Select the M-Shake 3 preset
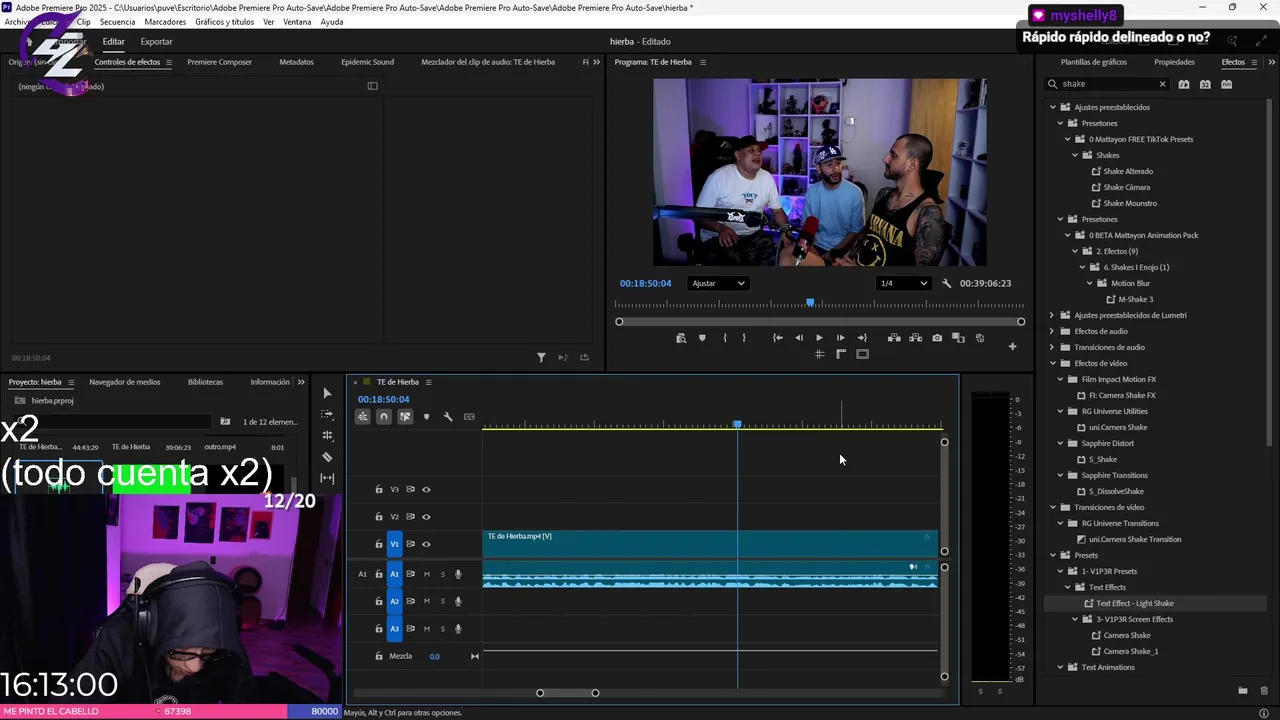 pyautogui.click(x=1135, y=299)
